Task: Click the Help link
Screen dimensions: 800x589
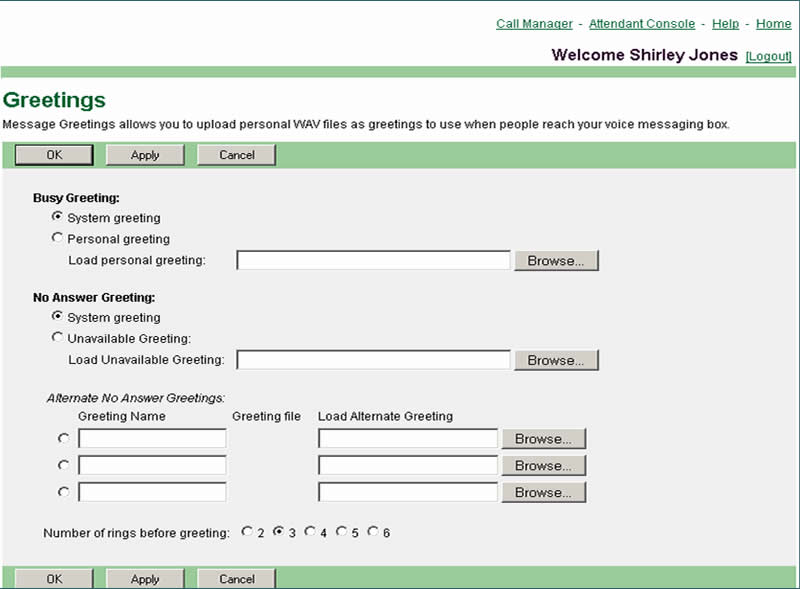Action: click(x=725, y=24)
